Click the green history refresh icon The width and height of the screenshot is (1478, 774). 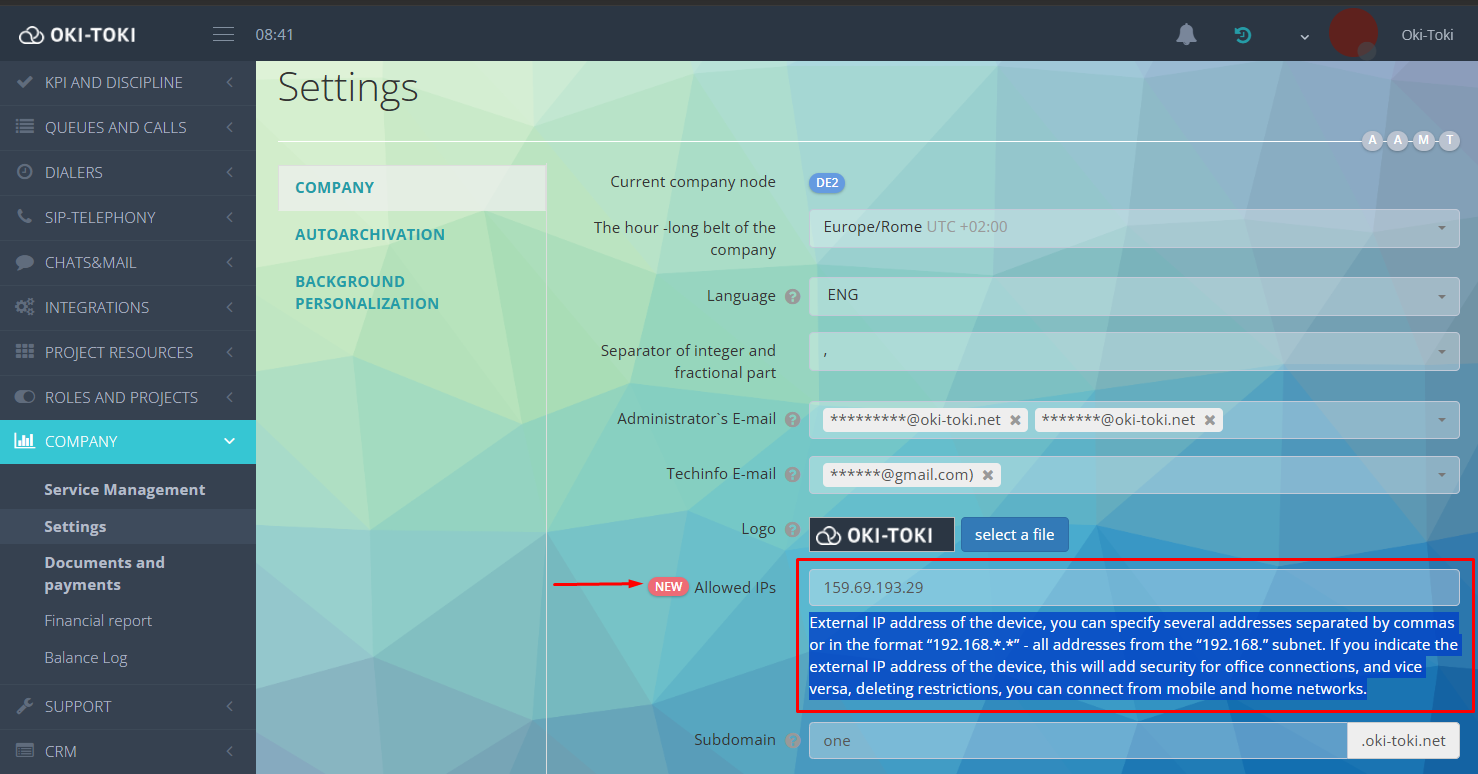point(1242,35)
